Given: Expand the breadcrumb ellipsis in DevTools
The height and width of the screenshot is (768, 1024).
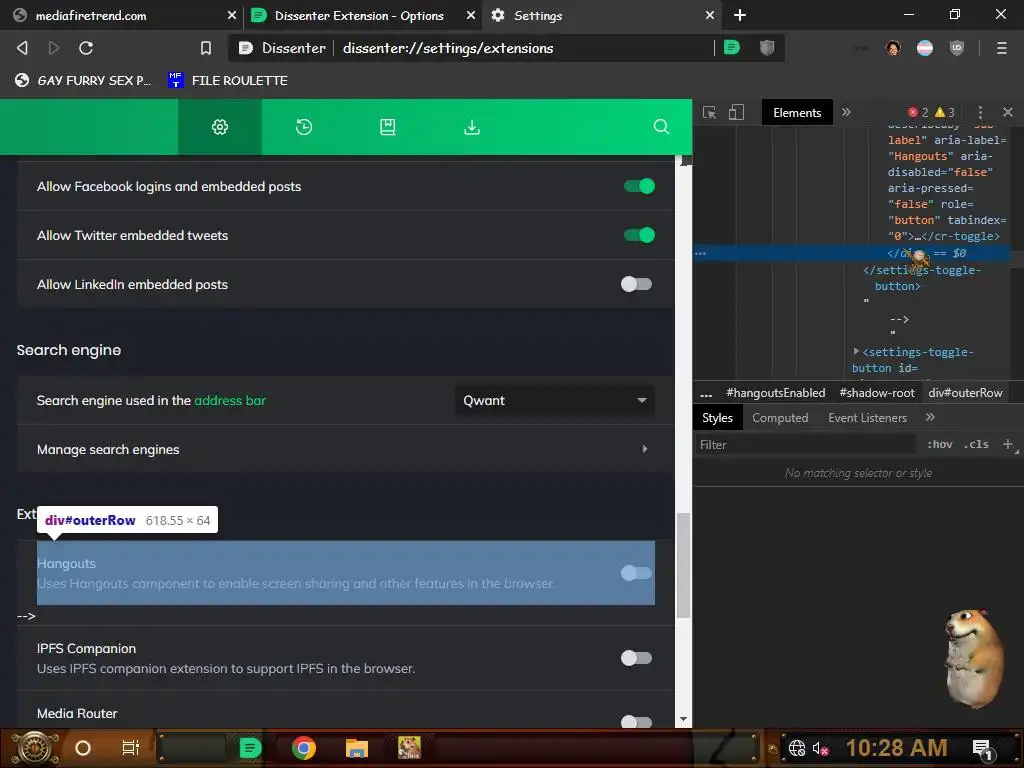Looking at the screenshot, I should coord(706,393).
